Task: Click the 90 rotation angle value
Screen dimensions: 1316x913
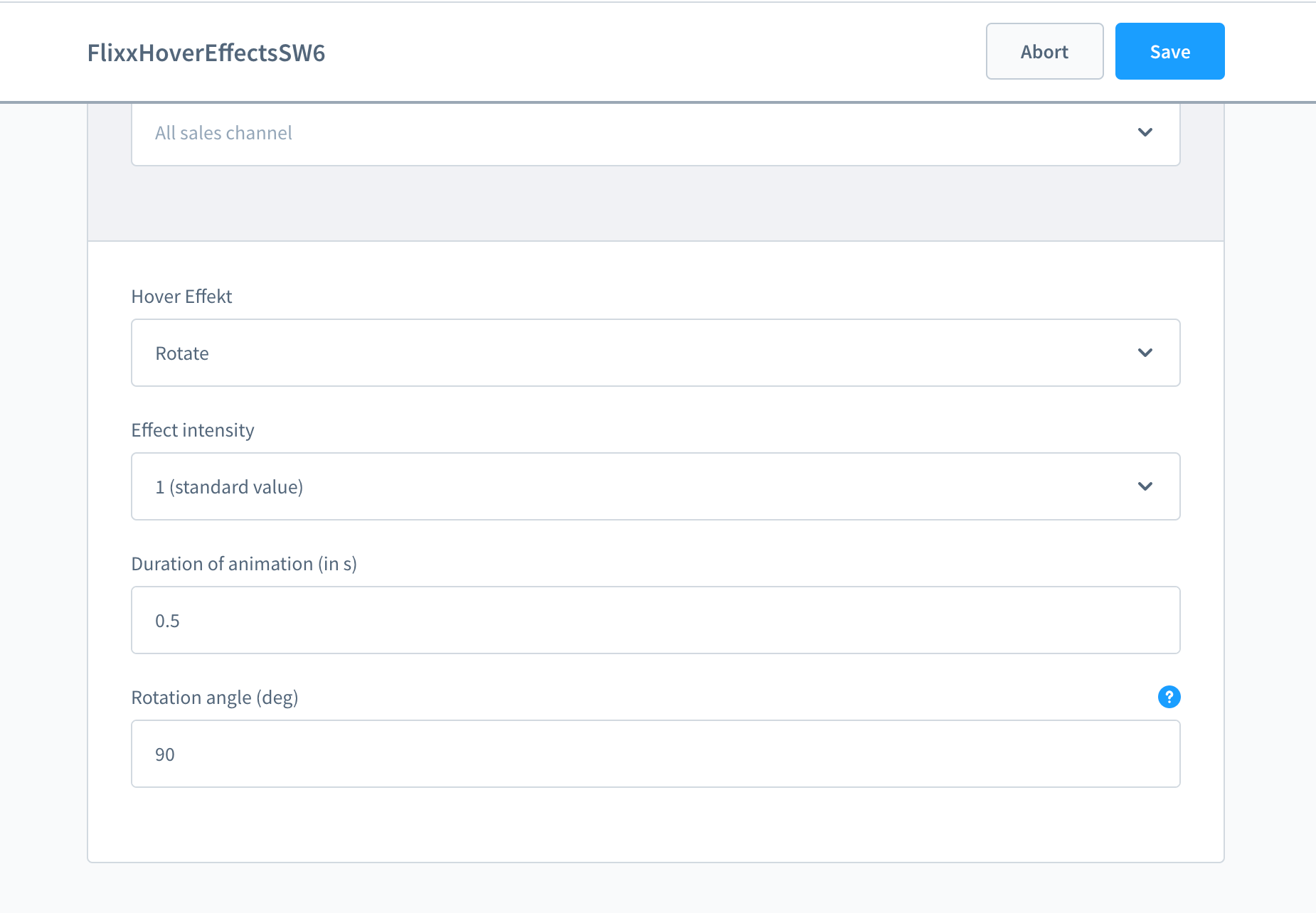Action: click(165, 754)
